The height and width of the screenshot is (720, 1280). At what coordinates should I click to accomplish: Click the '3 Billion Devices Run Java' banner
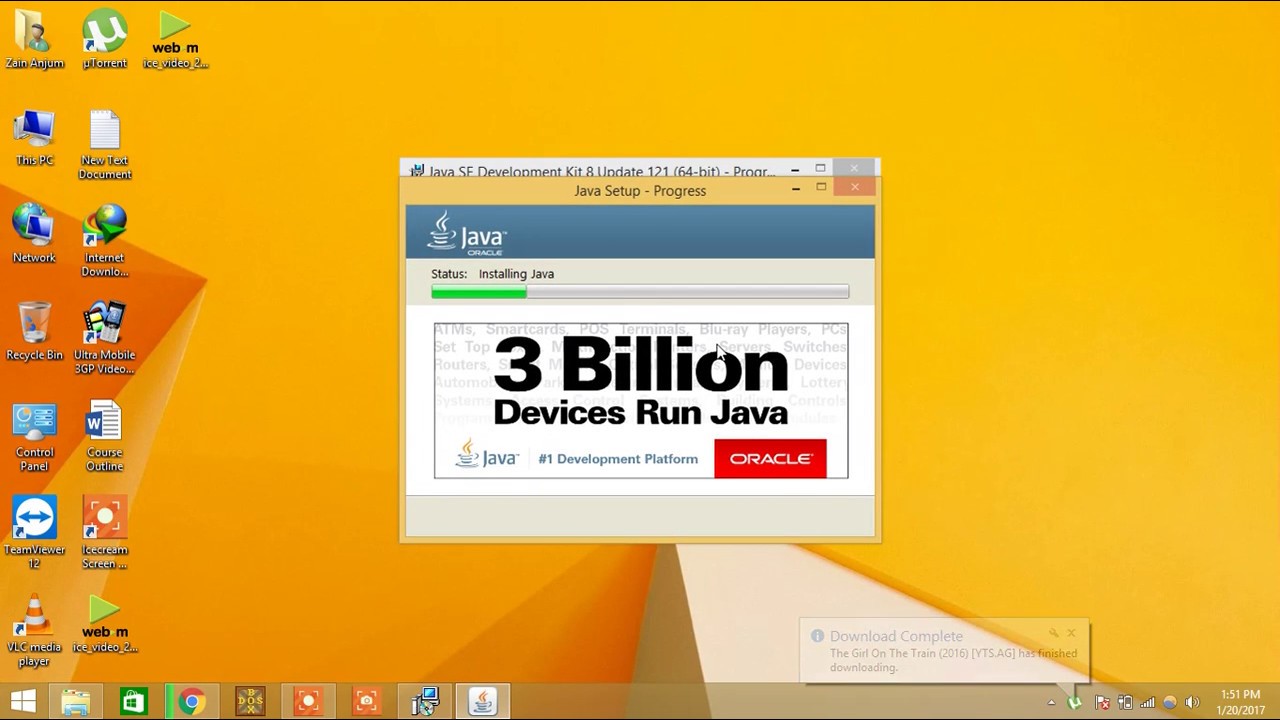[x=640, y=400]
